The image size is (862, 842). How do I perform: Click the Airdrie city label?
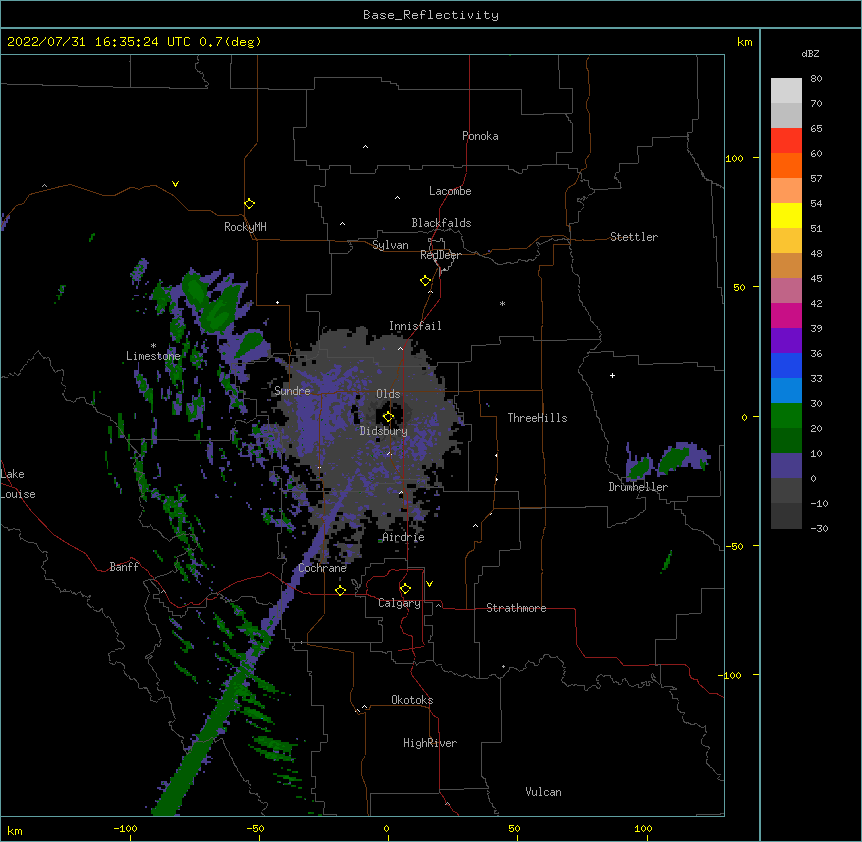pos(403,537)
